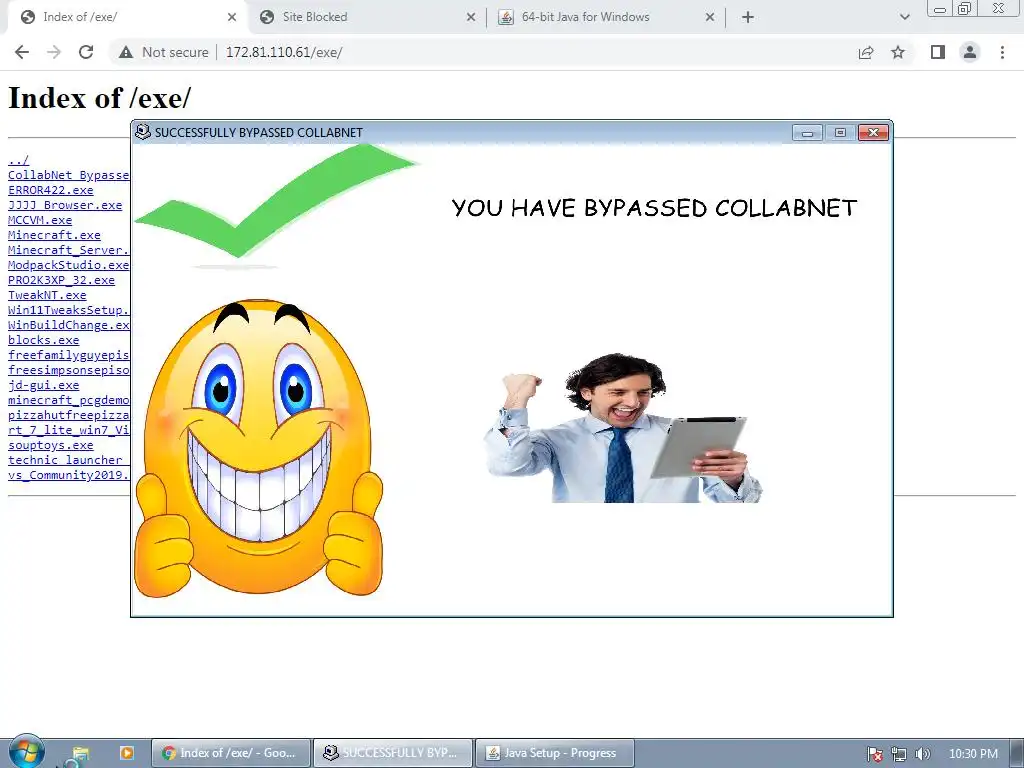The width and height of the screenshot is (1024, 768).
Task: Close the 64-bit Java for Windows tab
Action: point(710,17)
